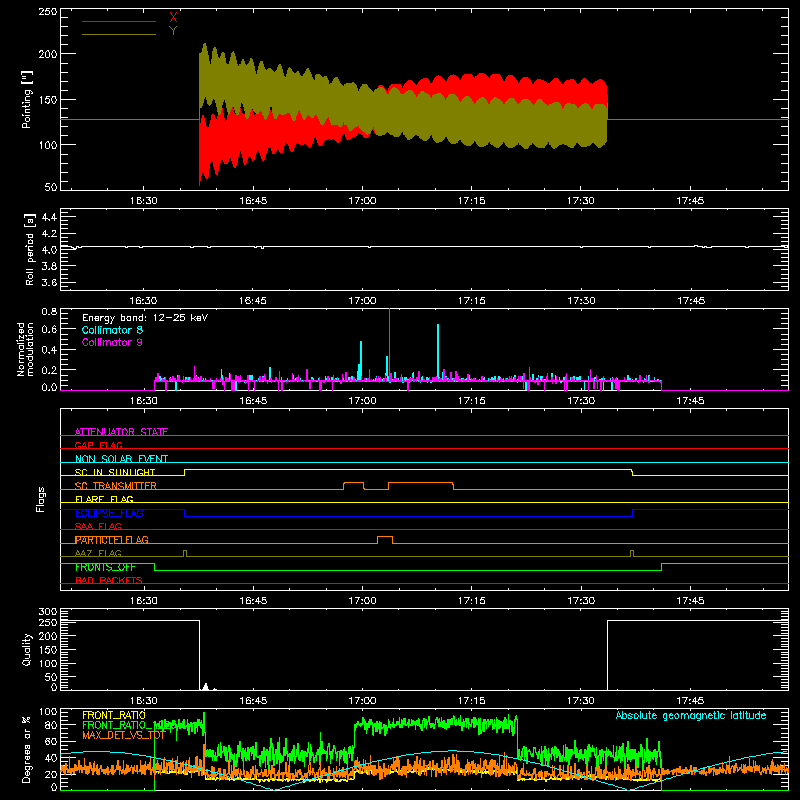Click the NON_SOLAR_EVENT flag label
The image size is (800, 800).
[121, 458]
